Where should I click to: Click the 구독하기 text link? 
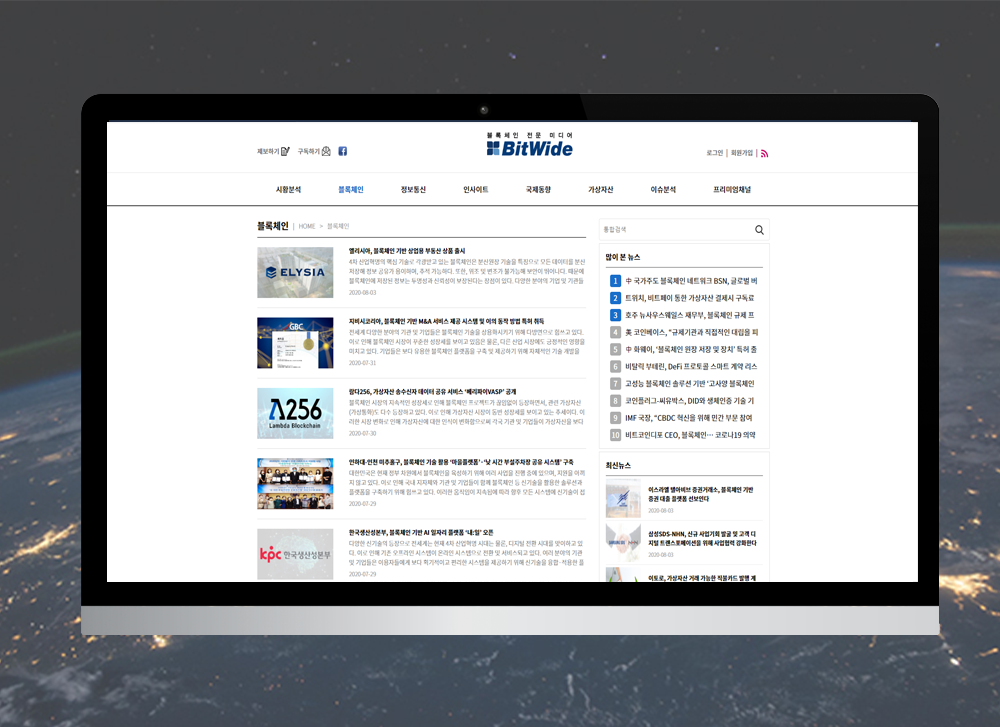pos(309,151)
